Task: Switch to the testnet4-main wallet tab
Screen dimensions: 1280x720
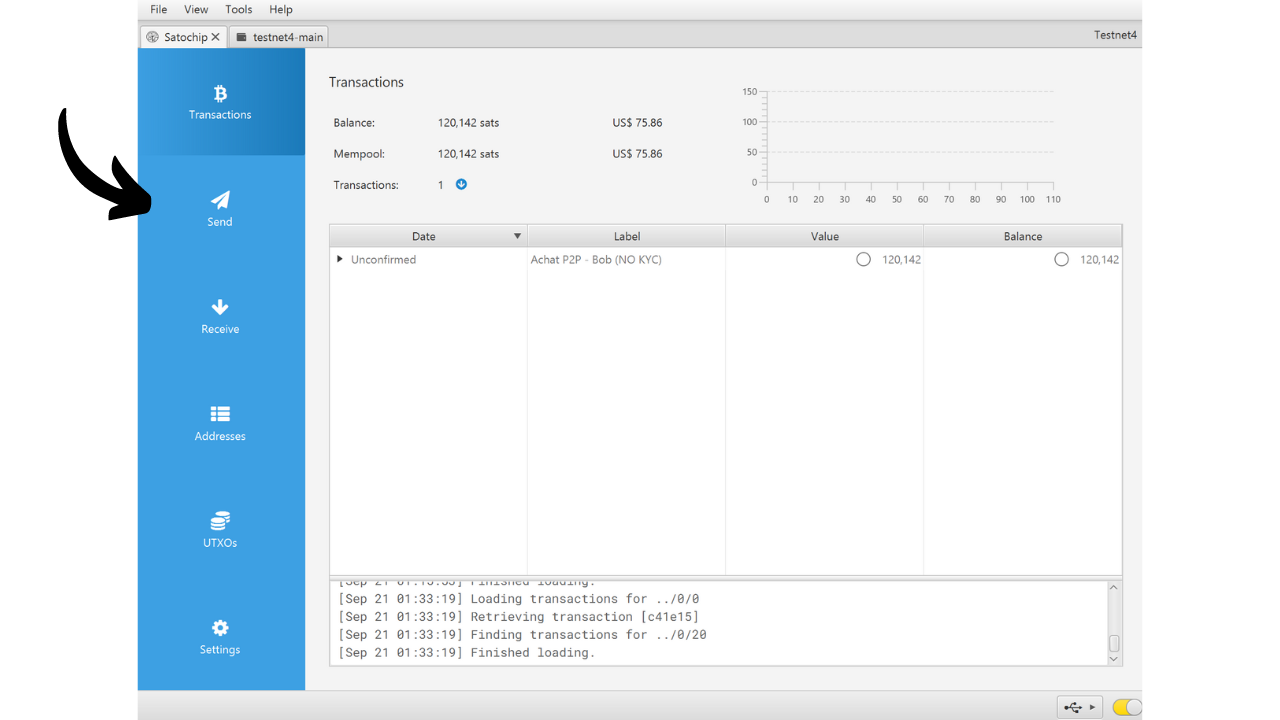Action: coord(279,37)
